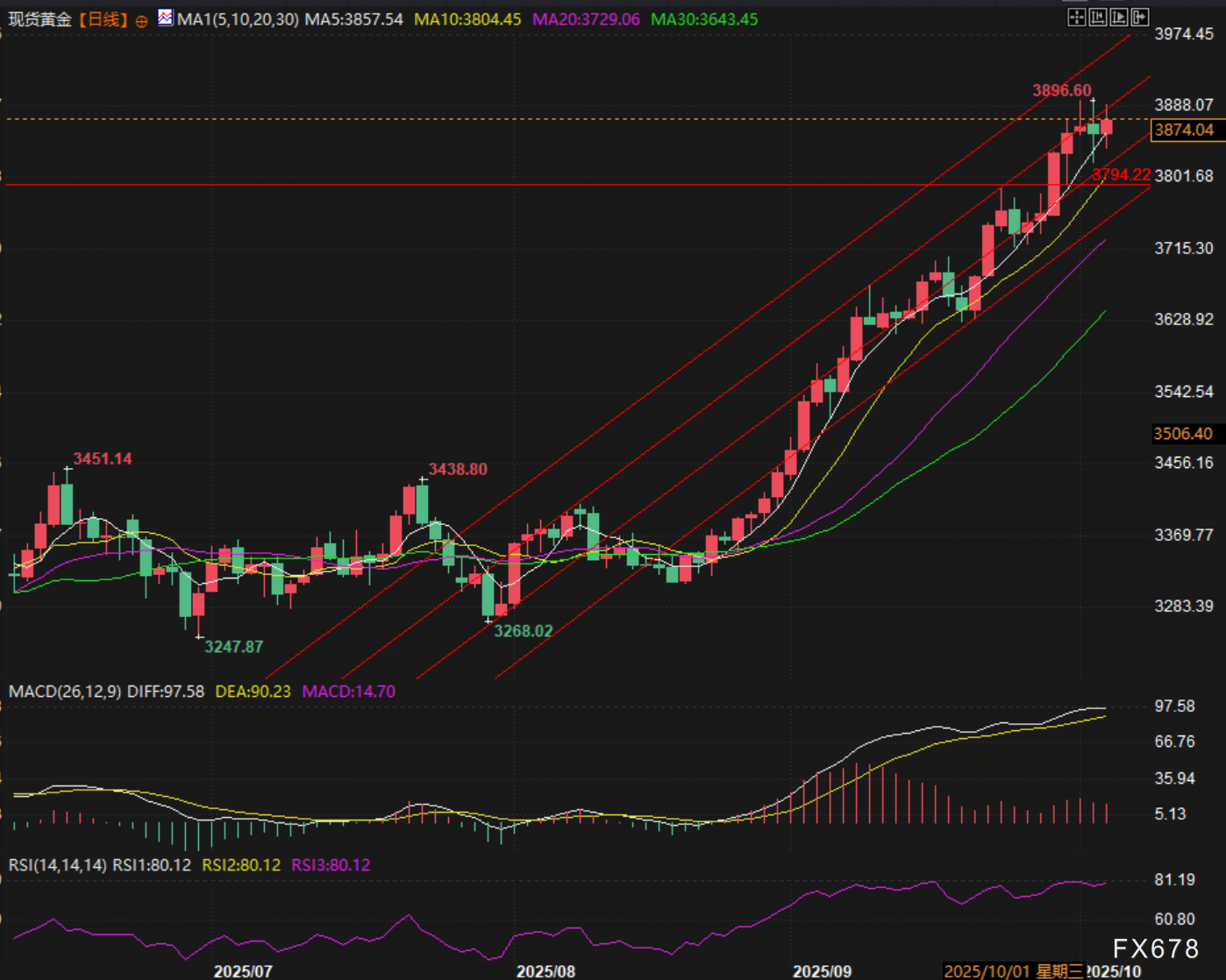1226x980 pixels.
Task: Click the 3247.87 low price marker
Action: (x=233, y=647)
